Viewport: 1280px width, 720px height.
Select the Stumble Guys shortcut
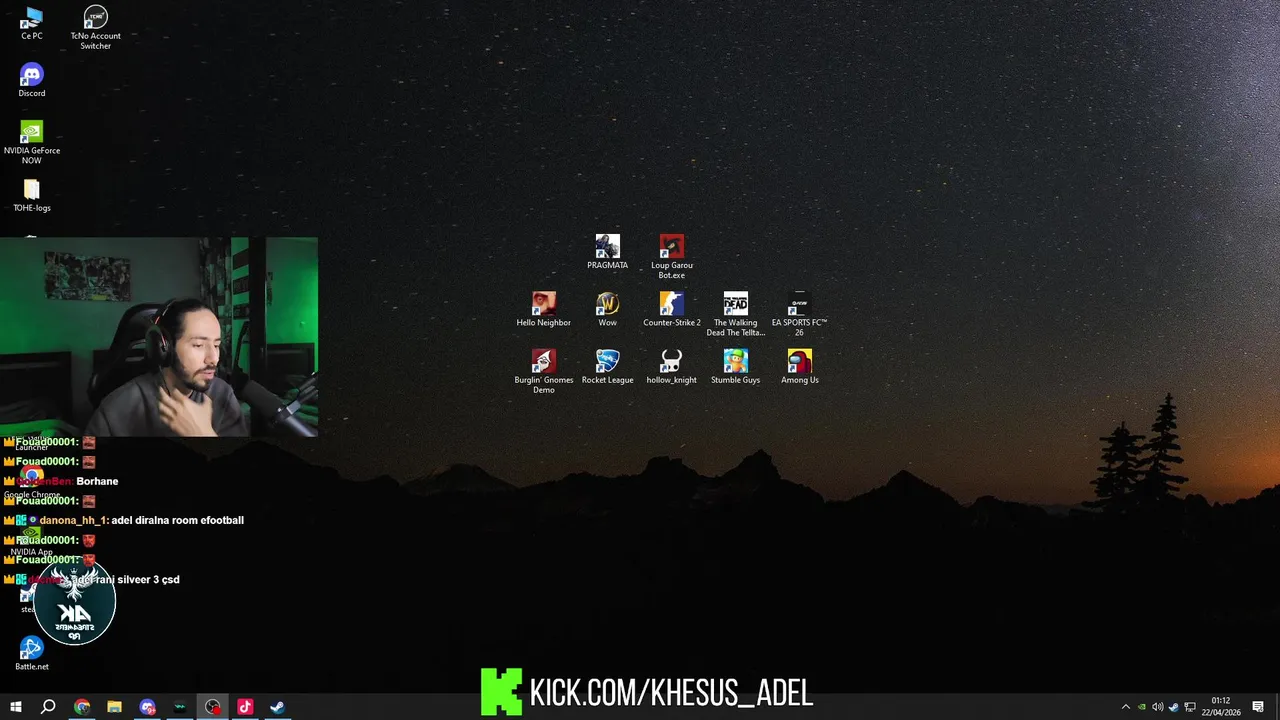tap(736, 367)
